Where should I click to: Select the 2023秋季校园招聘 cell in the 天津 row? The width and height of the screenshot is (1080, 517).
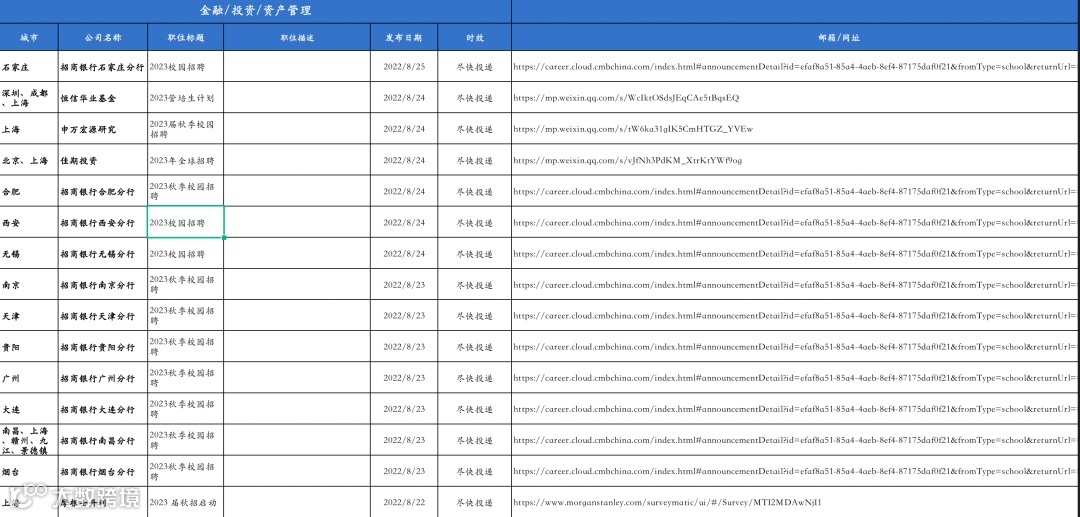[185, 315]
